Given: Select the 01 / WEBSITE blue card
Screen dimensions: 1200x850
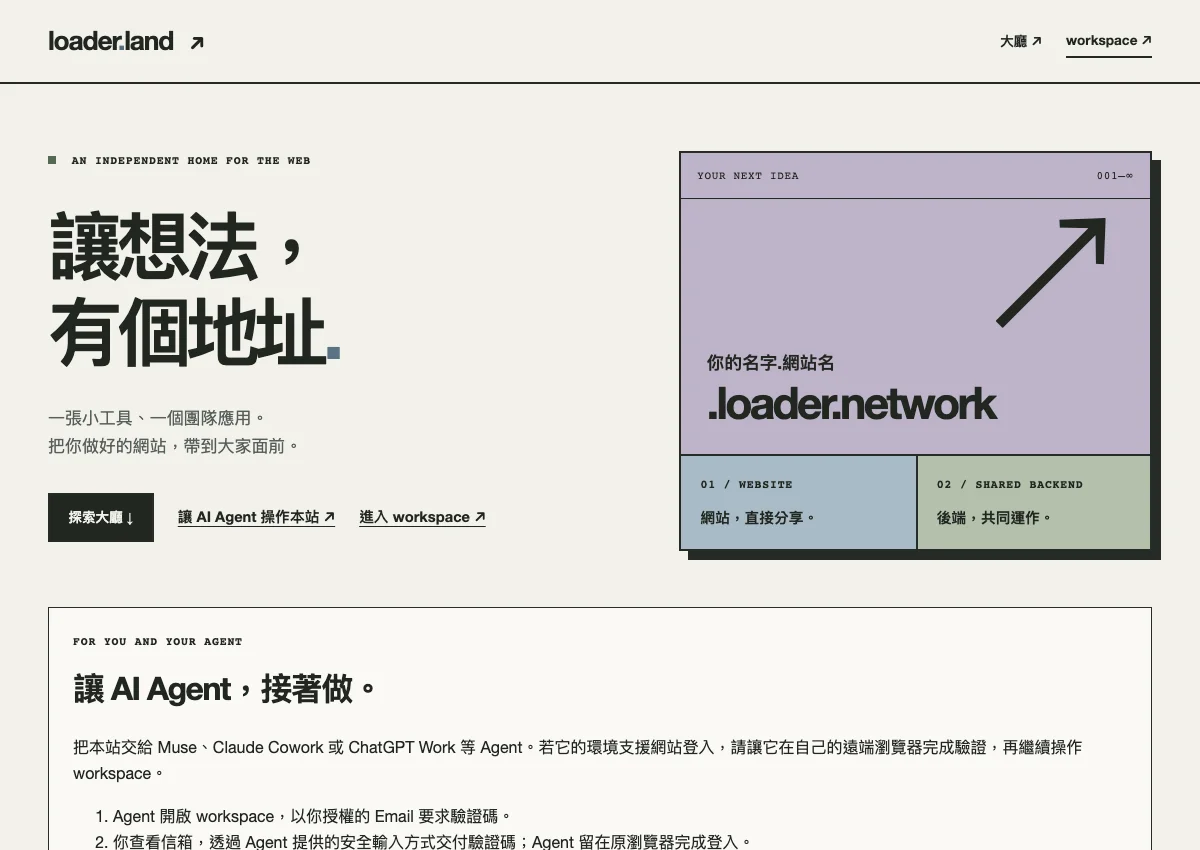Looking at the screenshot, I should click(x=798, y=502).
